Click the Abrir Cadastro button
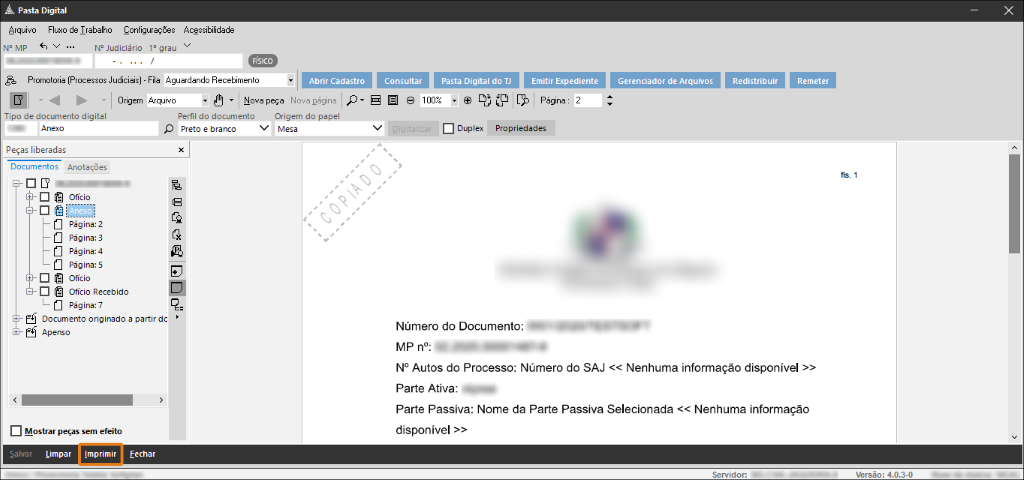The height and width of the screenshot is (480, 1024). tap(336, 81)
